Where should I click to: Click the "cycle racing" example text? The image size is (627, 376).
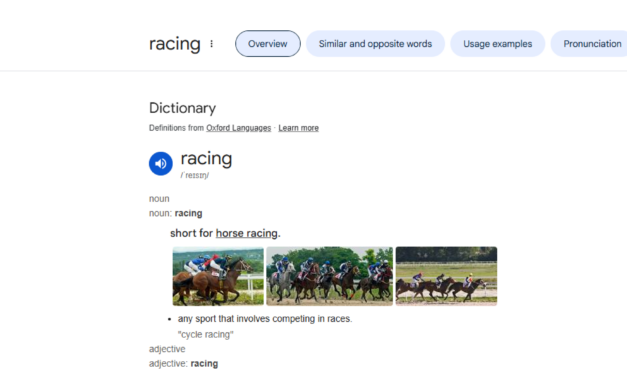click(x=206, y=334)
